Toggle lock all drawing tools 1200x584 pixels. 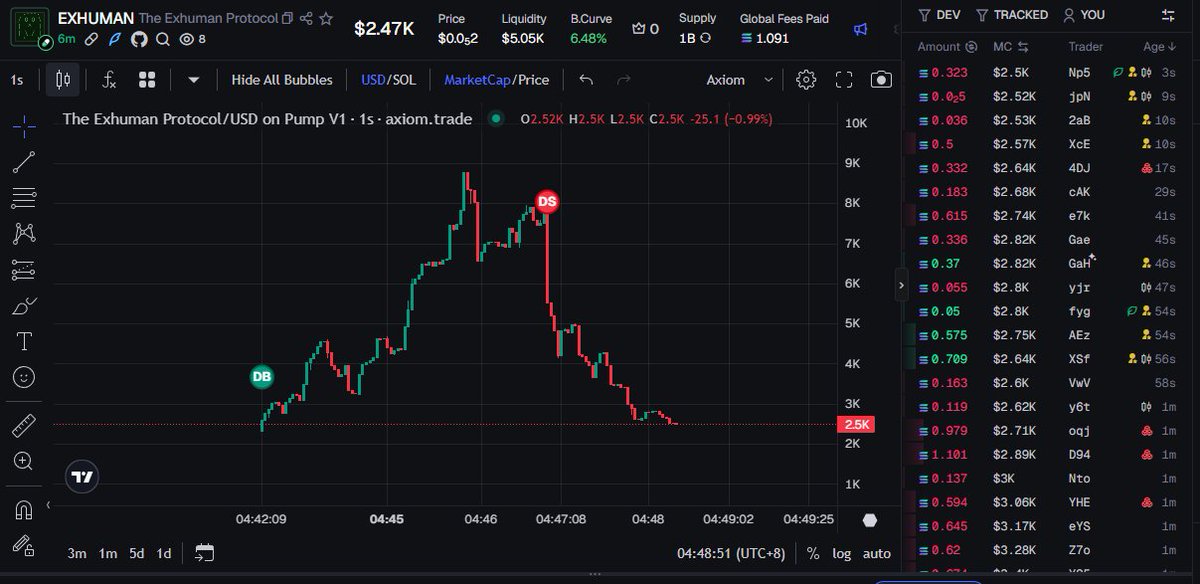coord(25,545)
